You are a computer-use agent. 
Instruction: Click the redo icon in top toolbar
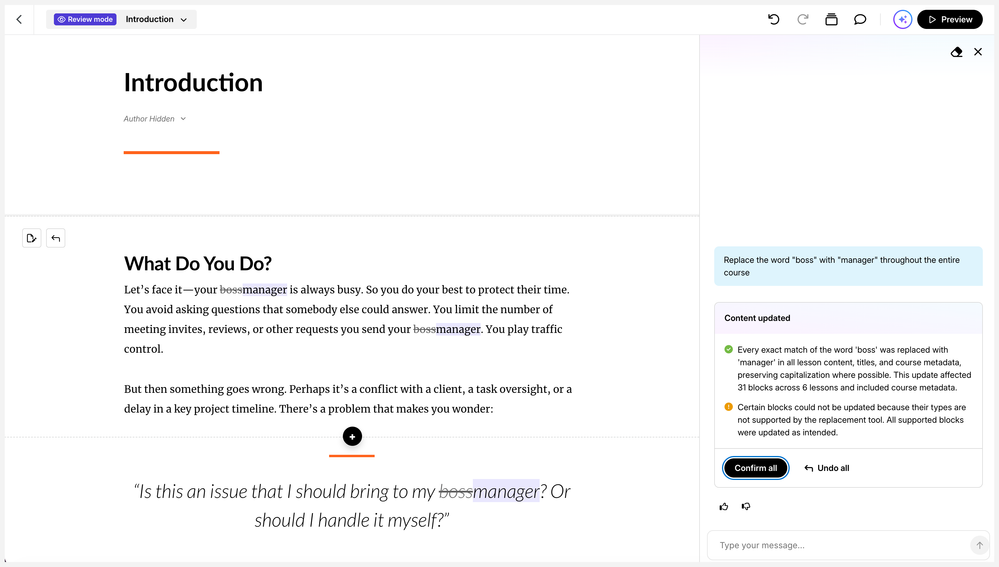803,19
